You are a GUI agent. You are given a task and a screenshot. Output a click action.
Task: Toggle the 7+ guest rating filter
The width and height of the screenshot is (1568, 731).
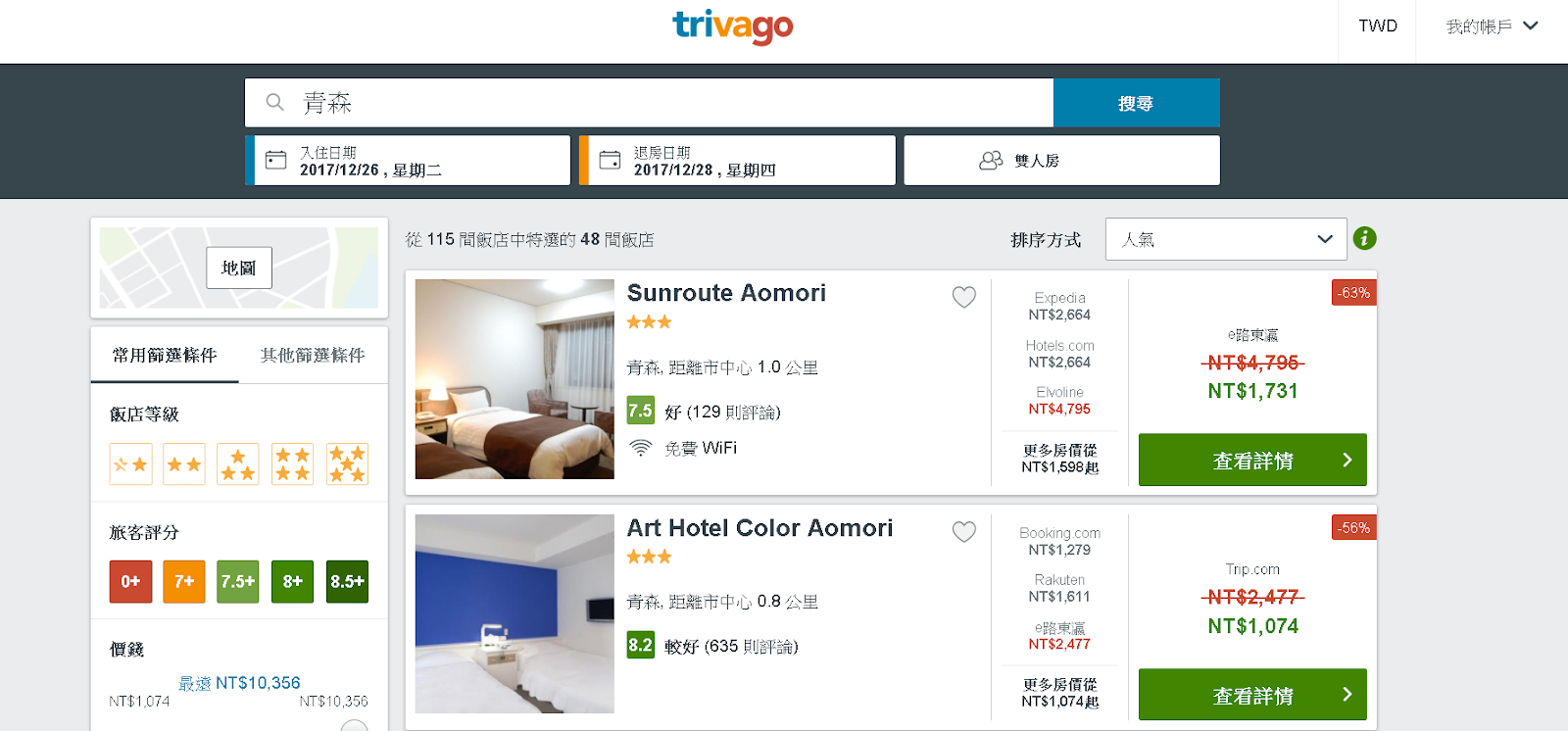[x=184, y=581]
